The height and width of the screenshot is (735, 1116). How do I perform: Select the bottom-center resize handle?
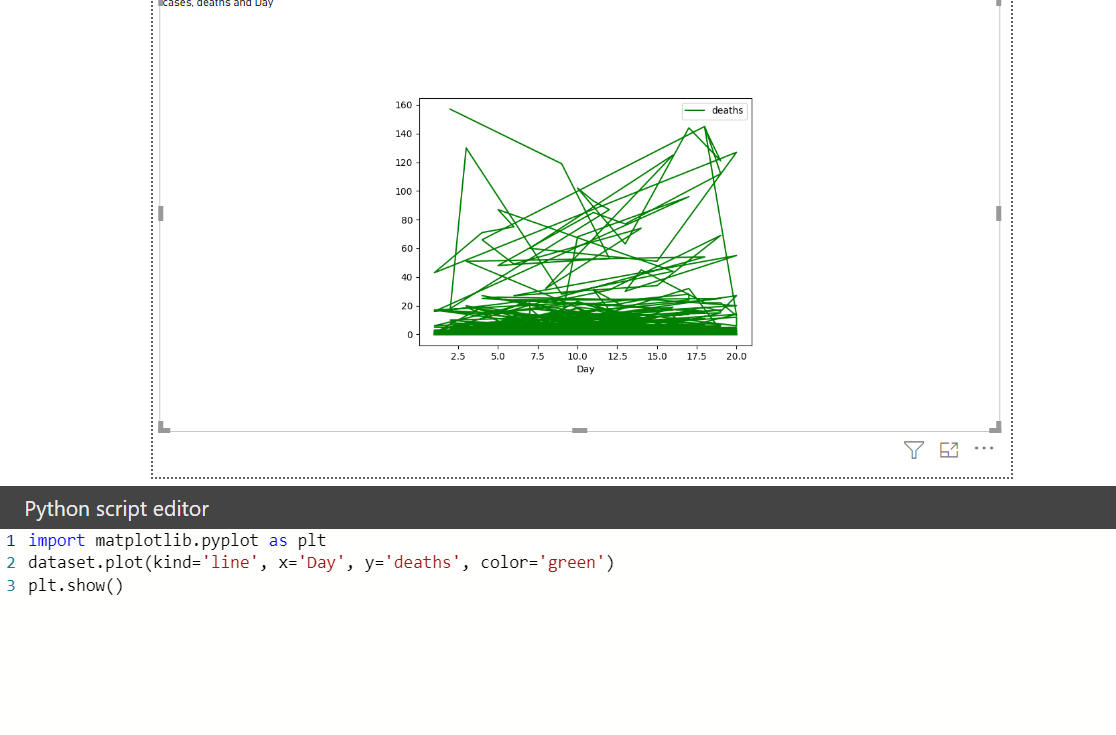pos(580,430)
